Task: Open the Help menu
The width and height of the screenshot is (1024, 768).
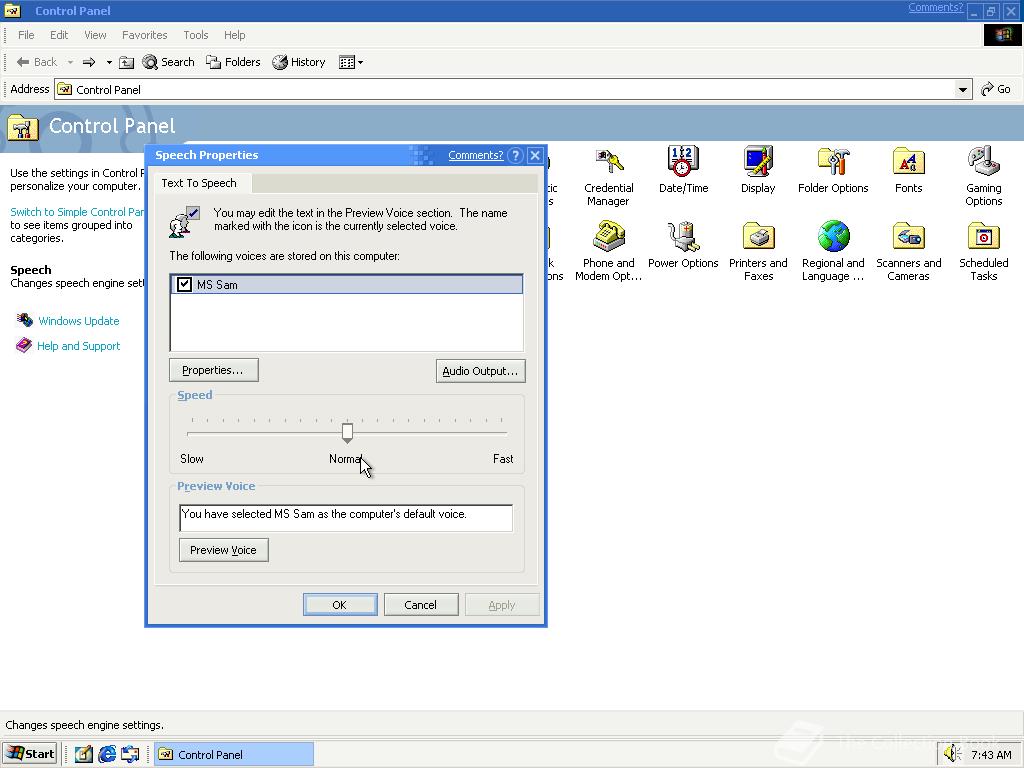Action: click(x=234, y=35)
